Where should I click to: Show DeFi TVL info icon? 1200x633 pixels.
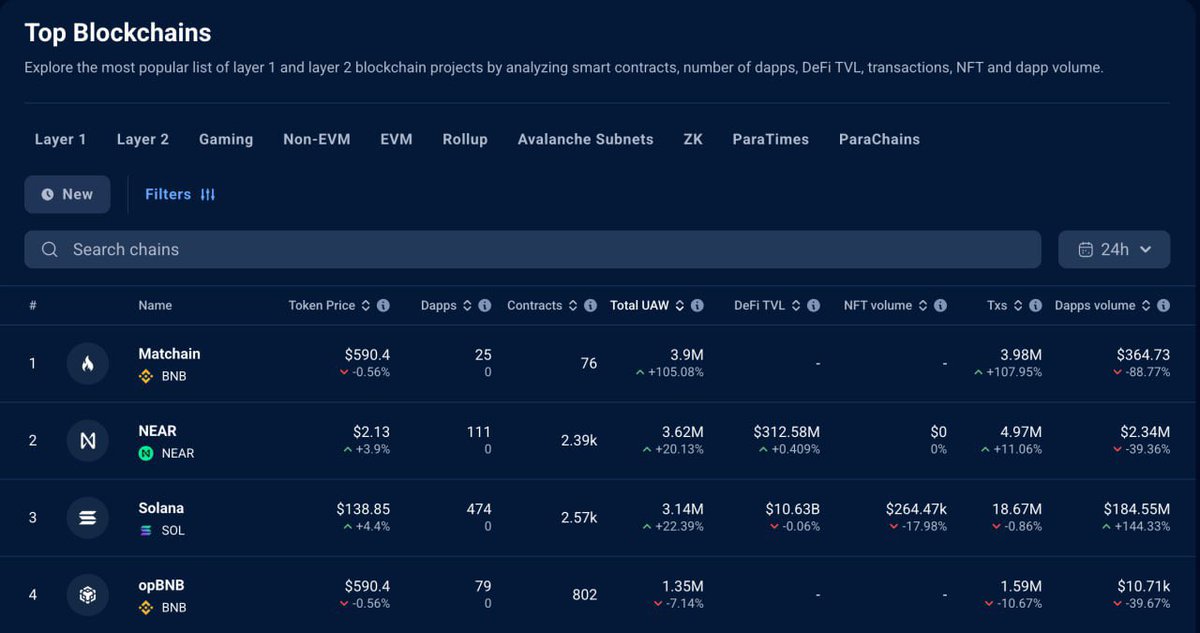[813, 306]
